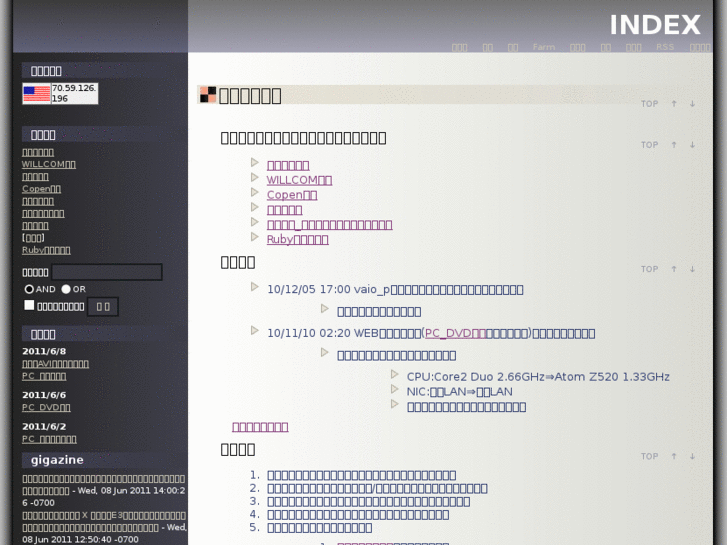Open the PC_ link under 2011/6/2 in the sidebar
The height and width of the screenshot is (545, 727).
[x=49, y=439]
